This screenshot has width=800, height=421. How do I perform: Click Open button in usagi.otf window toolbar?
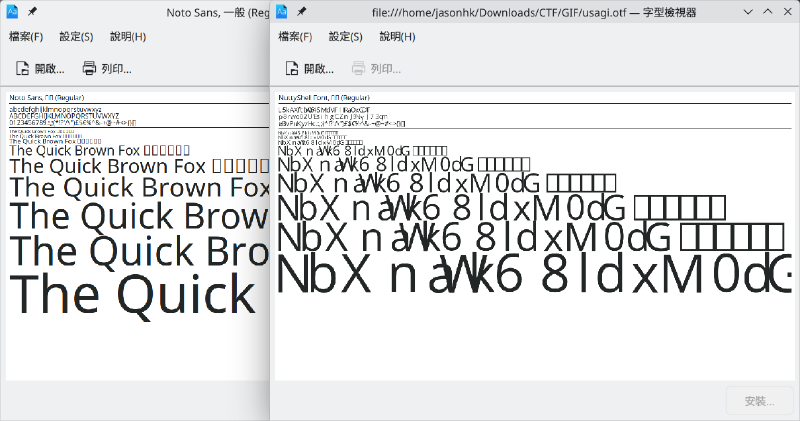click(x=309, y=68)
